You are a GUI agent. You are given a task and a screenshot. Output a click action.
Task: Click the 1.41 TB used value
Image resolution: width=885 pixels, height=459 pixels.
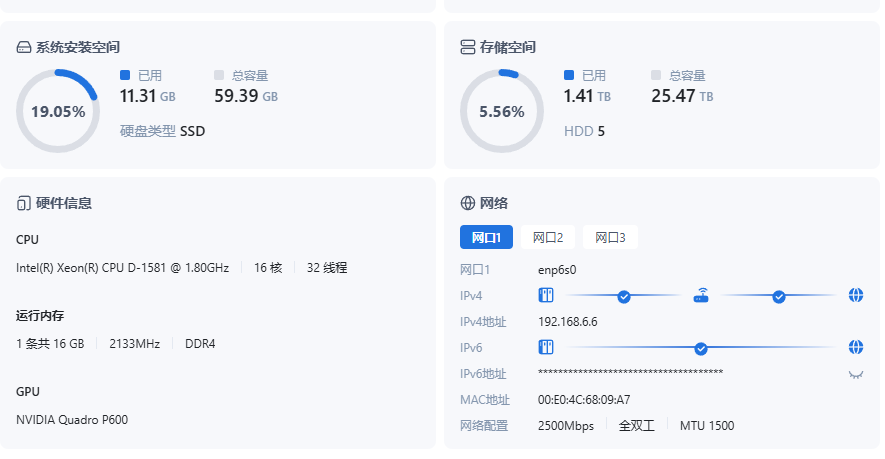587,96
